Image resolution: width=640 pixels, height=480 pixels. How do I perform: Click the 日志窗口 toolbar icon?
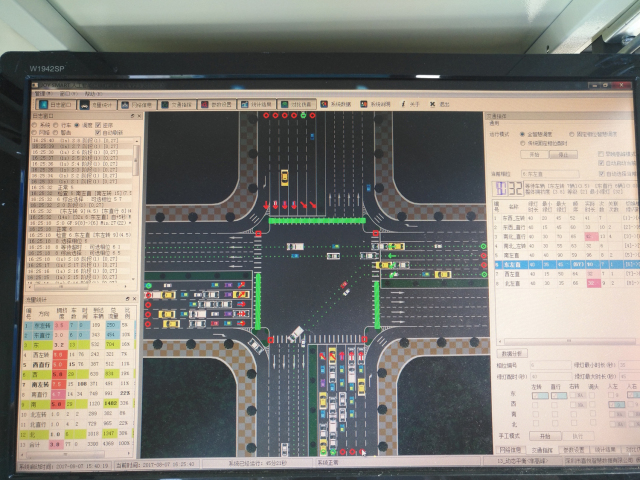coord(54,103)
